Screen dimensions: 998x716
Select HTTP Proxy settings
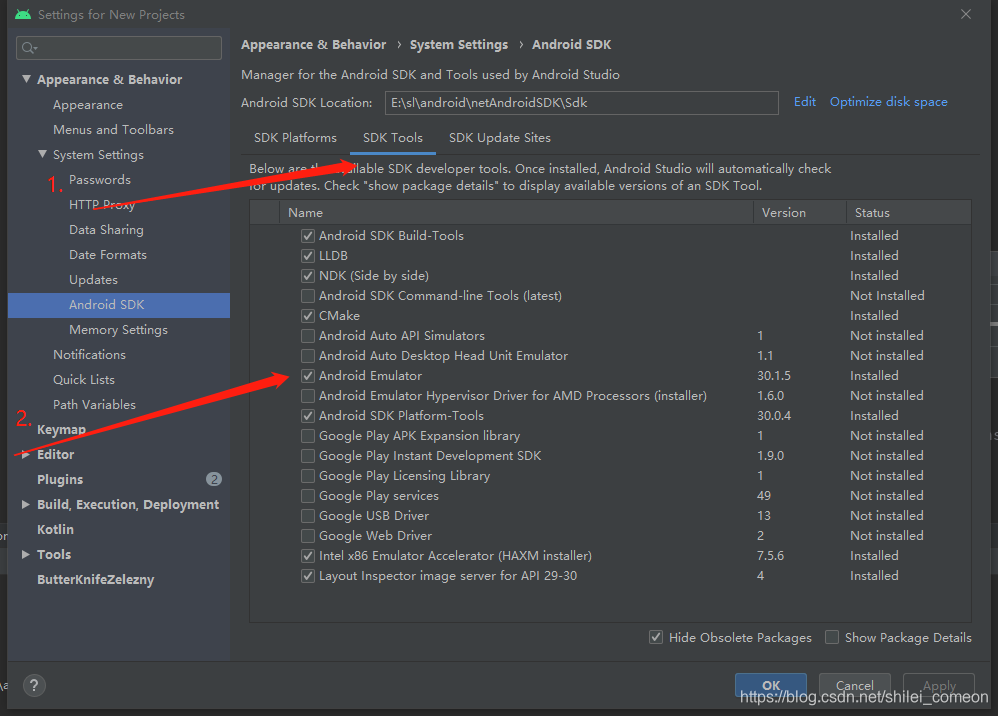click(x=102, y=205)
